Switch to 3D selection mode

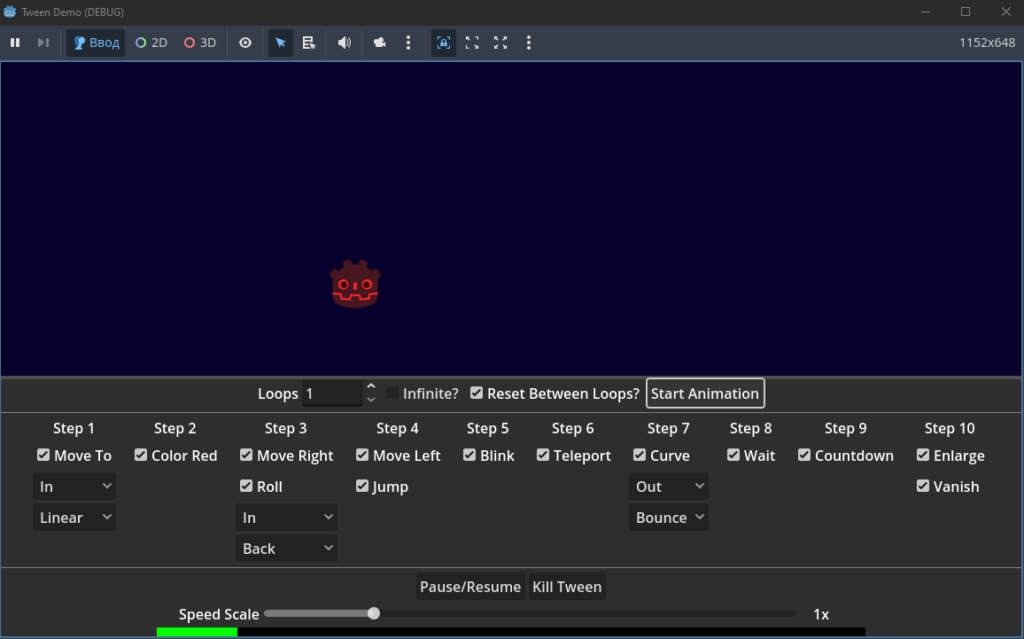pos(200,42)
